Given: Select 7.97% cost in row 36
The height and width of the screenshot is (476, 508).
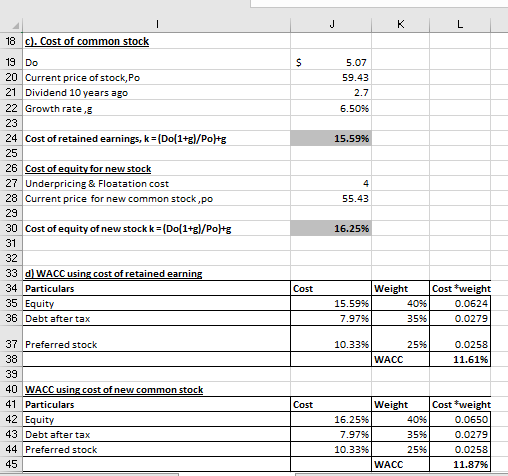Looking at the screenshot, I should [x=331, y=318].
